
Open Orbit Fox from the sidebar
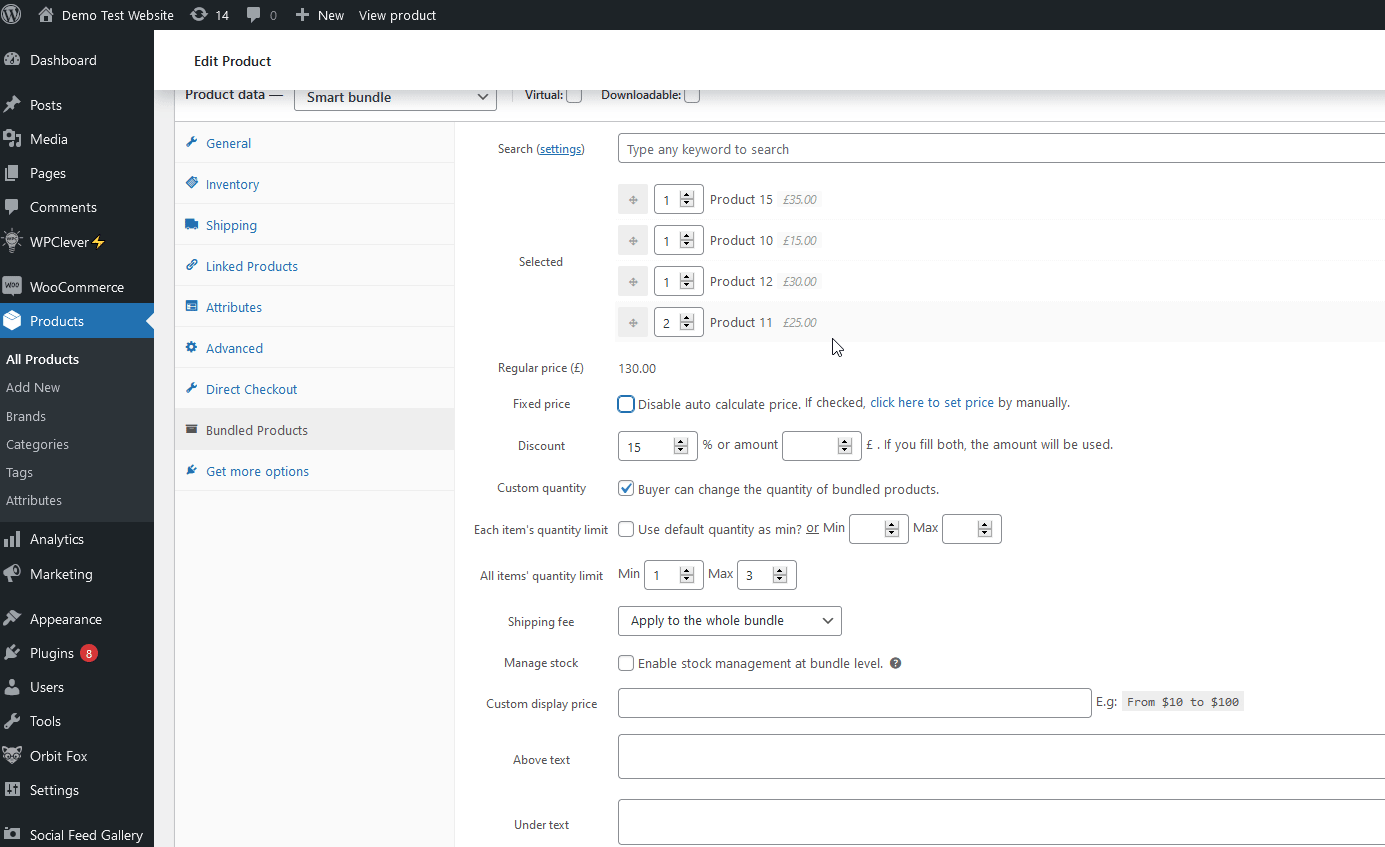(58, 756)
